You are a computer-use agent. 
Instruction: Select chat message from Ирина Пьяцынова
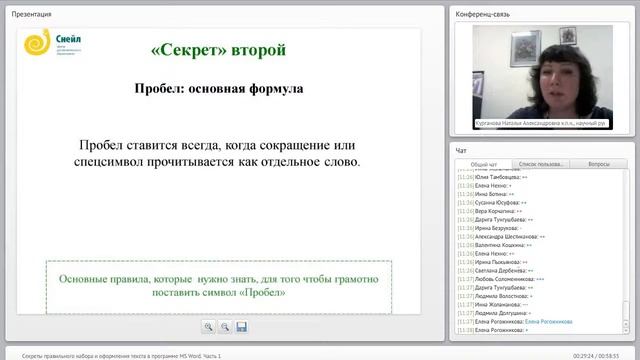pyautogui.click(x=493, y=262)
